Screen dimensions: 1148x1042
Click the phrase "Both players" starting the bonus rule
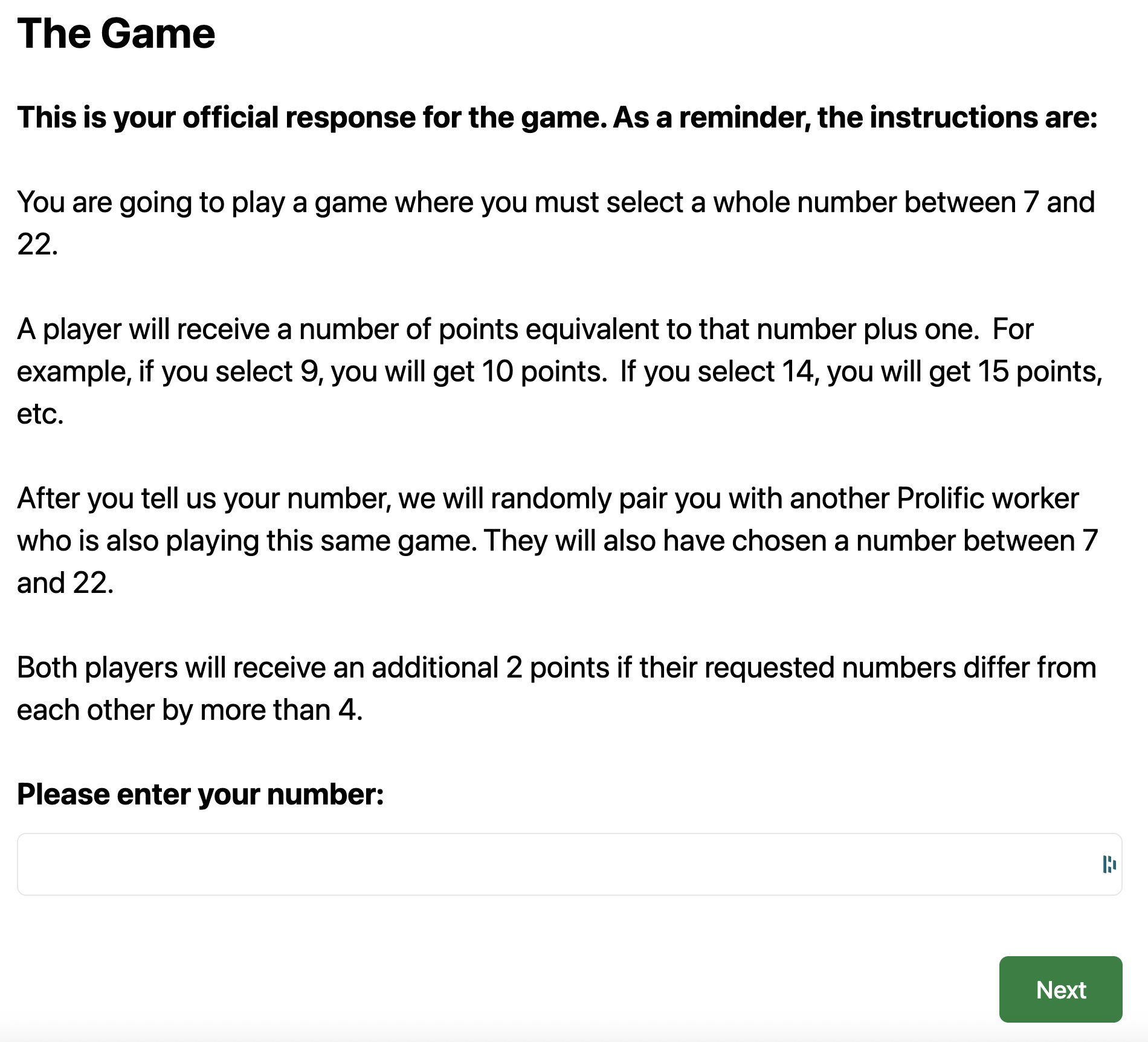coord(97,668)
